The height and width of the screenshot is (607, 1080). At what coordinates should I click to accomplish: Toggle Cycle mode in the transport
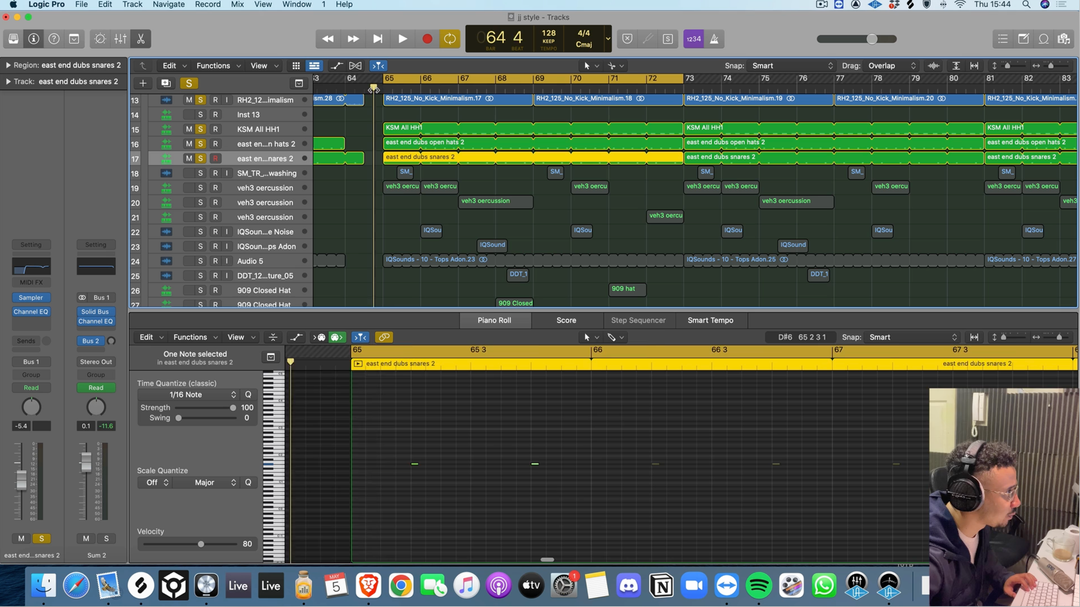pyautogui.click(x=450, y=39)
